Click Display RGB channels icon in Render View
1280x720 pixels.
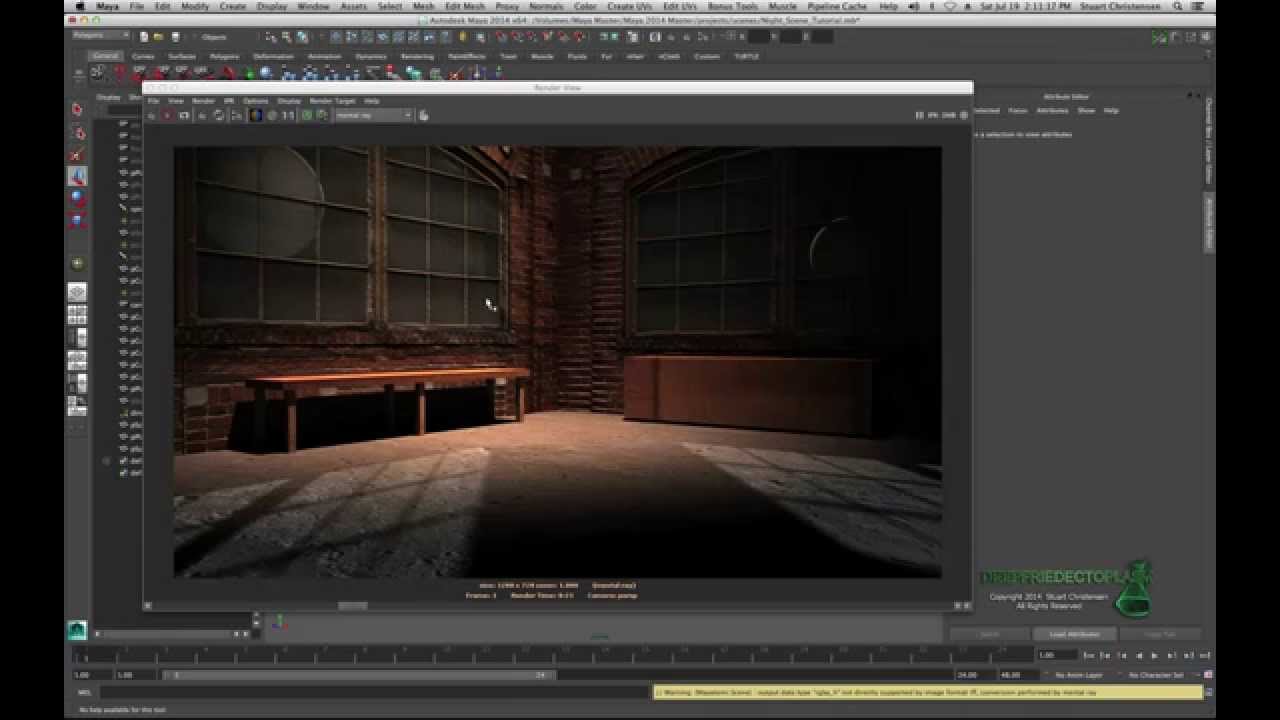(256, 115)
